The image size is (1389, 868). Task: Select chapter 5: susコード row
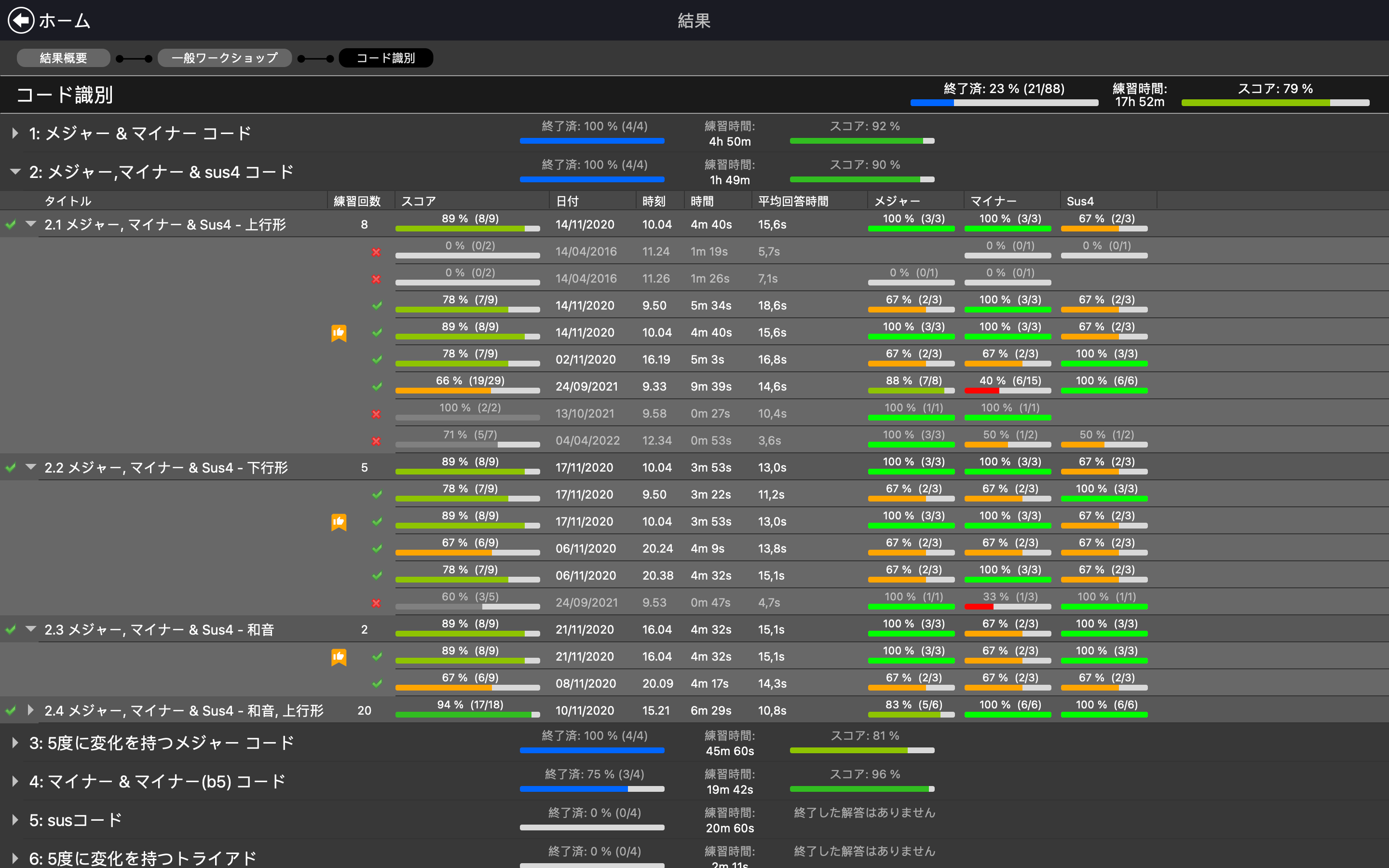[76, 820]
